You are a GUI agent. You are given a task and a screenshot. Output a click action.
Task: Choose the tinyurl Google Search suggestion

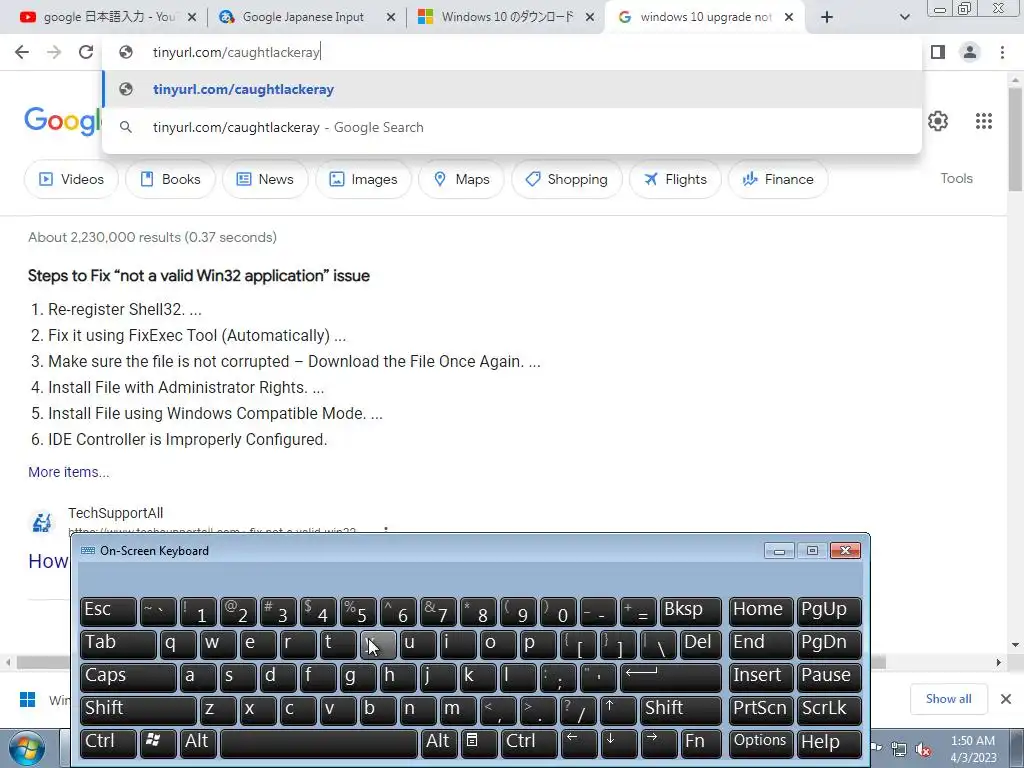click(x=512, y=127)
